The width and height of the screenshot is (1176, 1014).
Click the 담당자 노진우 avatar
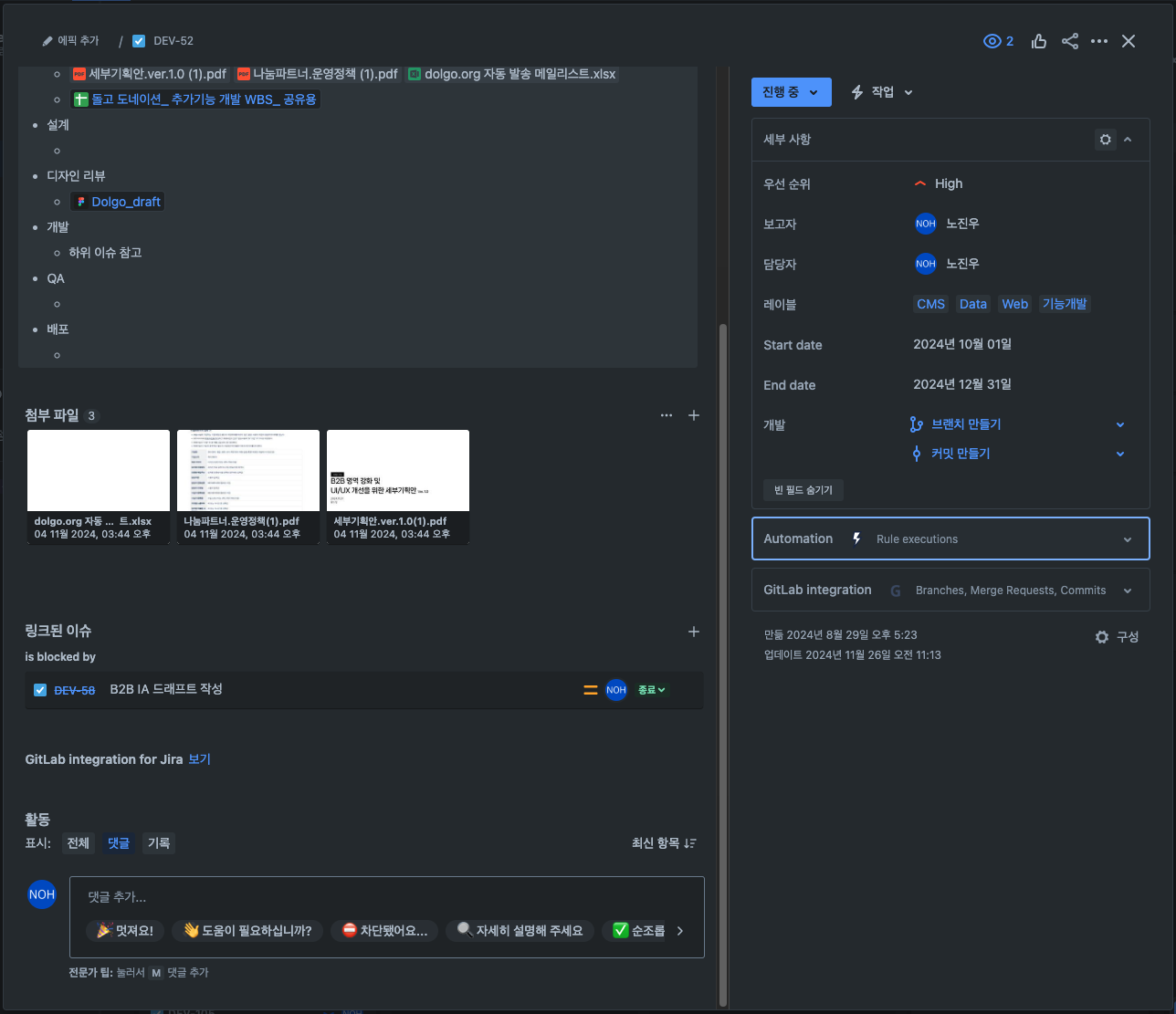click(x=926, y=264)
